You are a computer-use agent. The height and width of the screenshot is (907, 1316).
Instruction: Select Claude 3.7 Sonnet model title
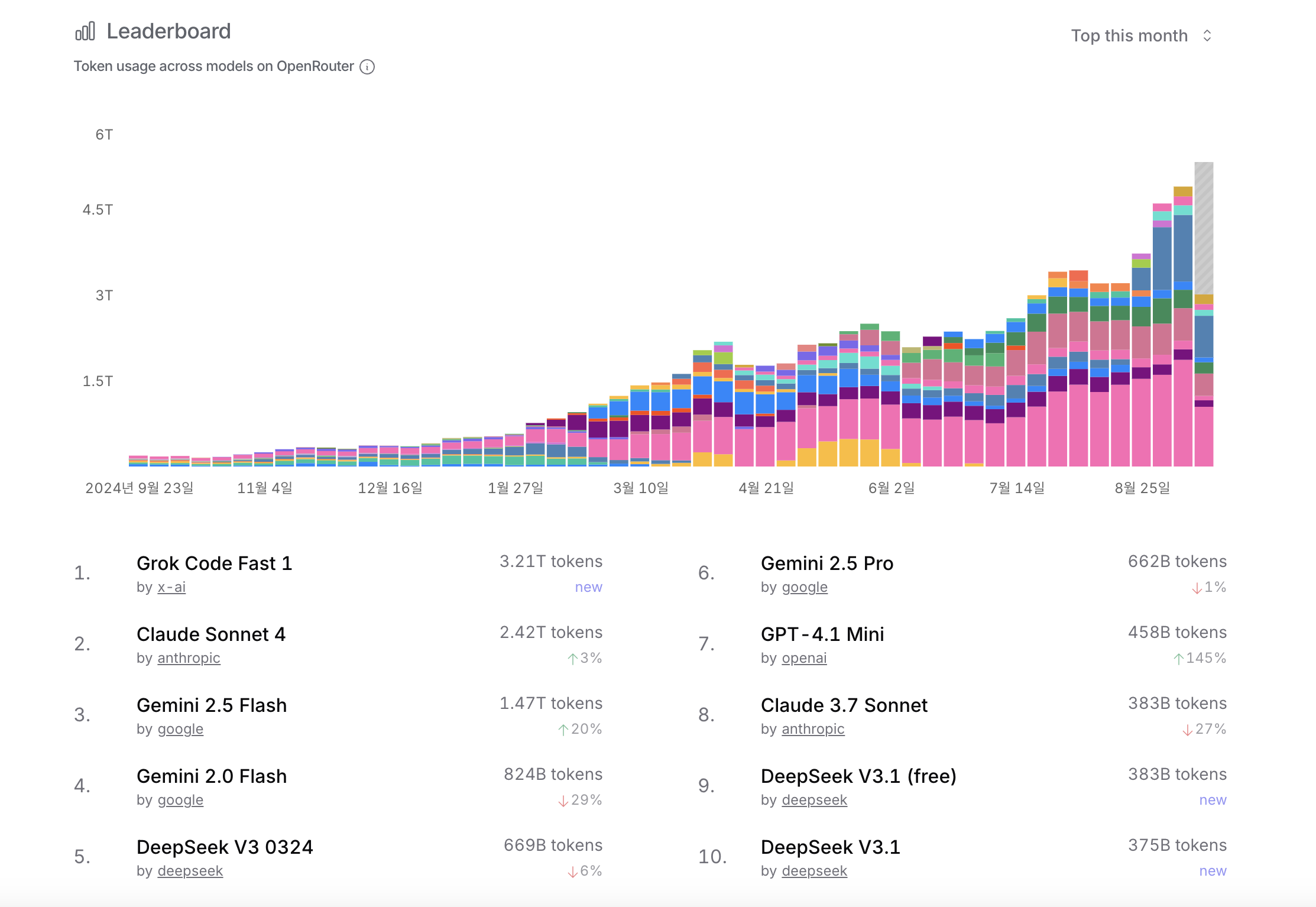point(844,705)
